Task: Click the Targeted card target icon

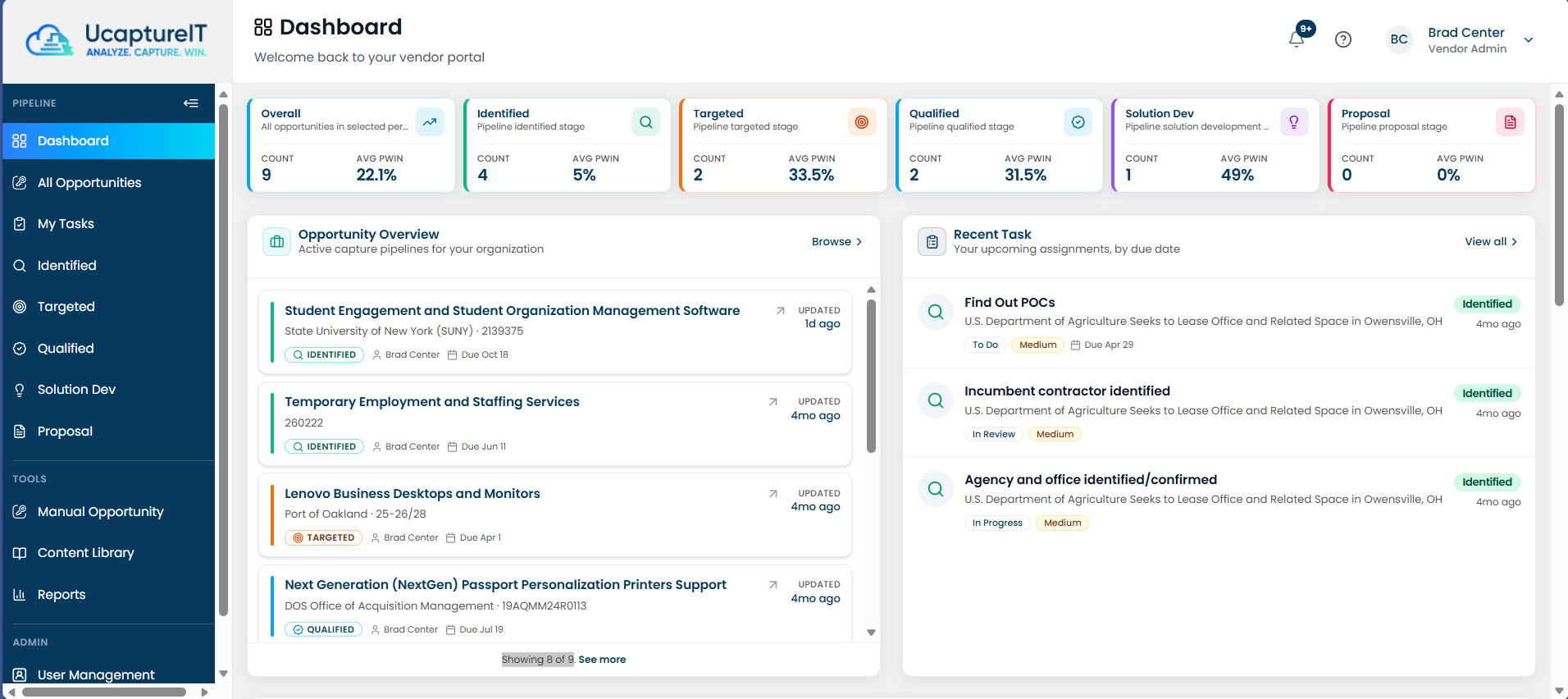Action: (x=862, y=121)
